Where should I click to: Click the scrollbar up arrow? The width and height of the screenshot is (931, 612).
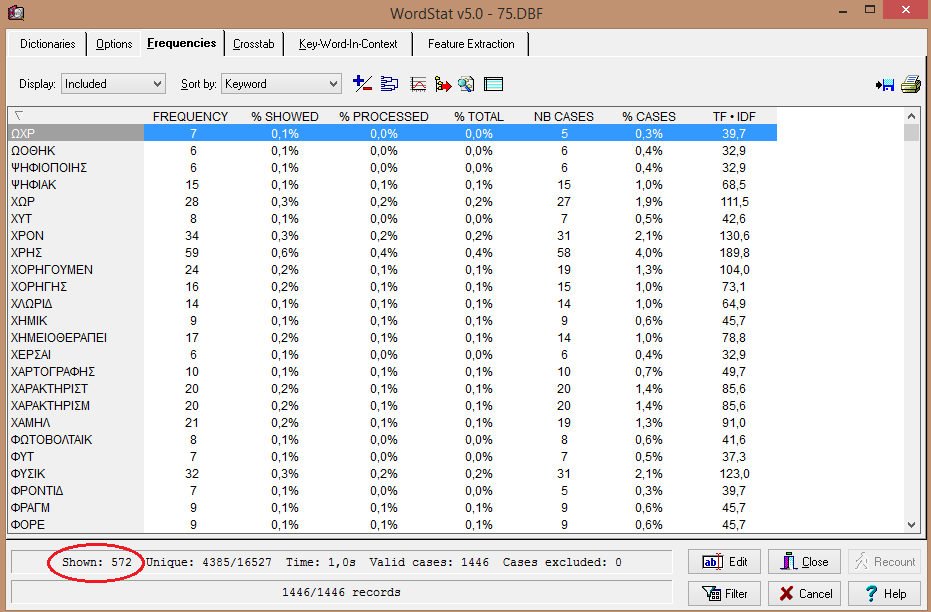[911, 116]
